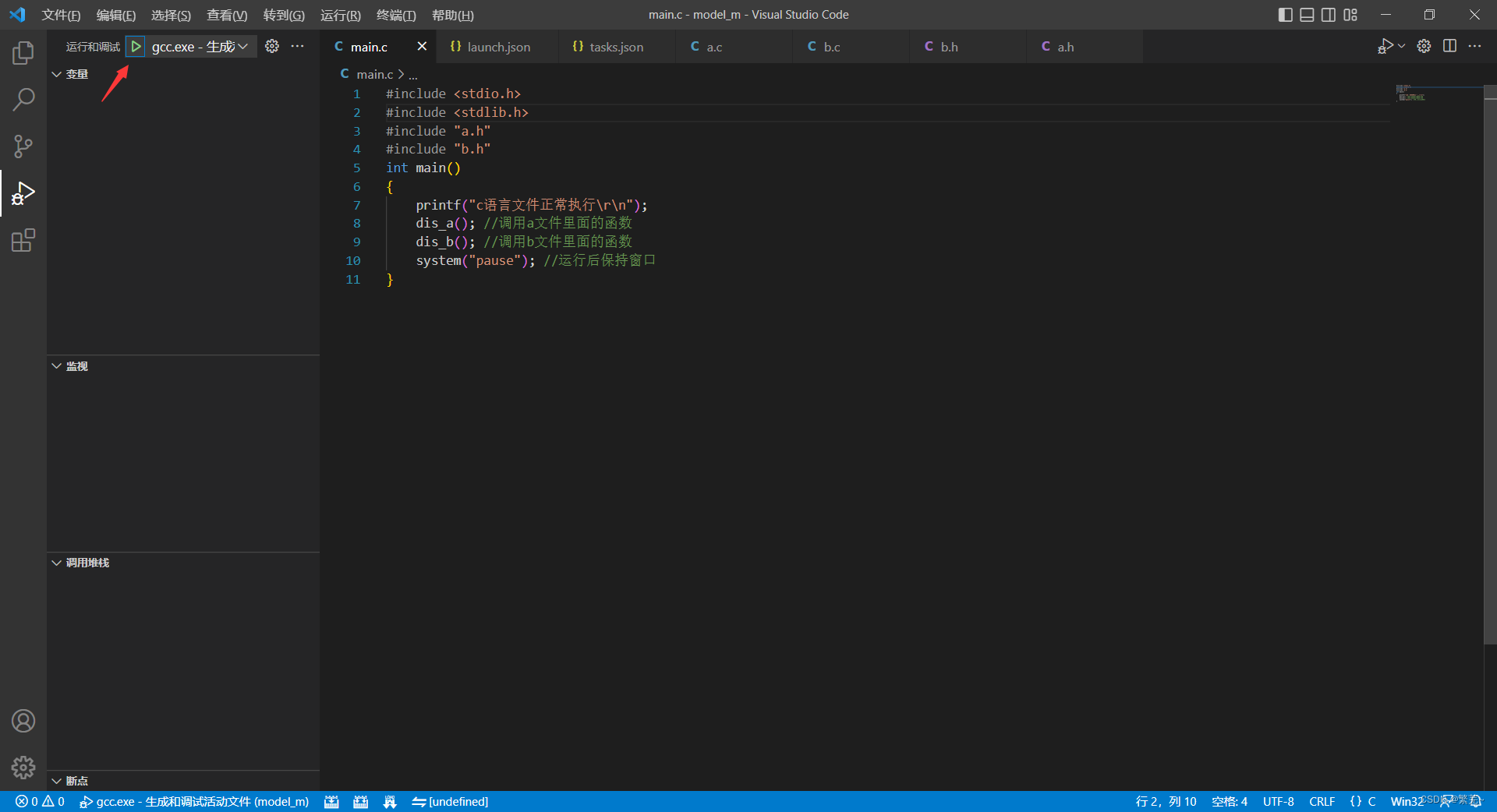Click the [undefined] port status item
Image resolution: width=1497 pixels, height=812 pixels.
click(x=450, y=802)
